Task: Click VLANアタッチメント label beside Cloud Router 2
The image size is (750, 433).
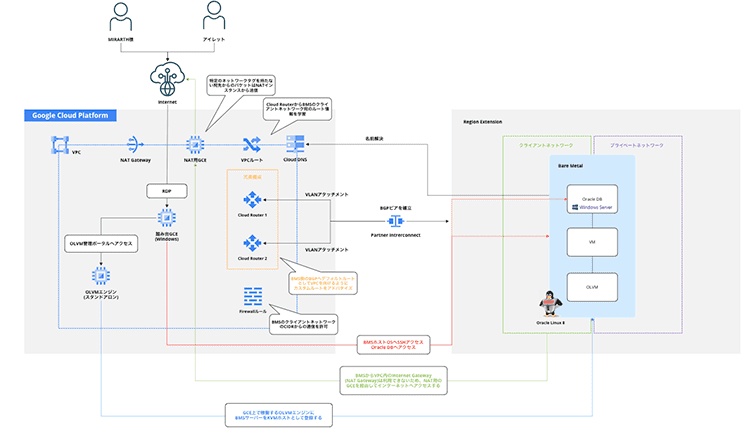Action: click(327, 250)
